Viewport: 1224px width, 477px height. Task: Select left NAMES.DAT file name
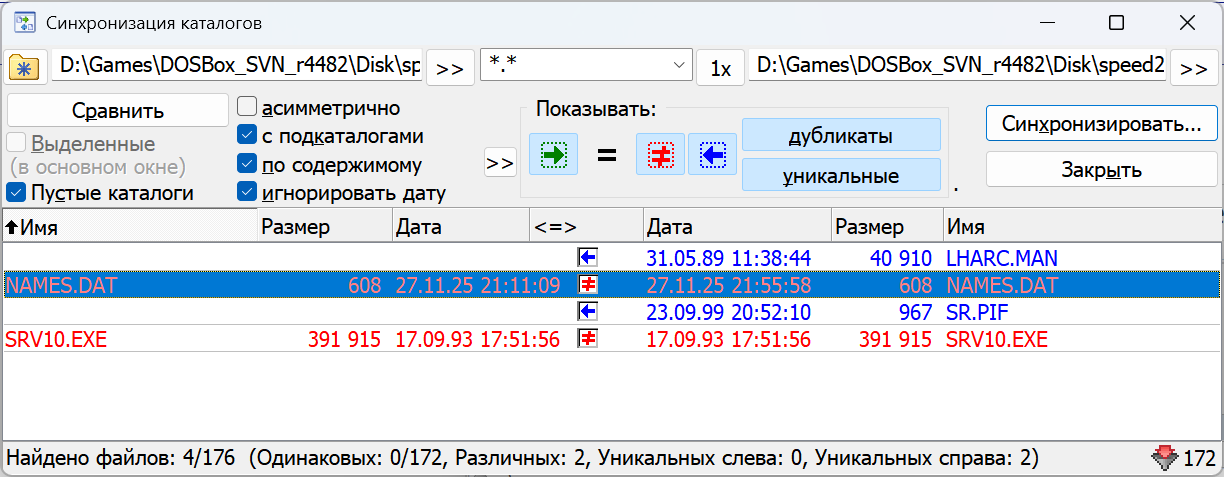tap(61, 285)
